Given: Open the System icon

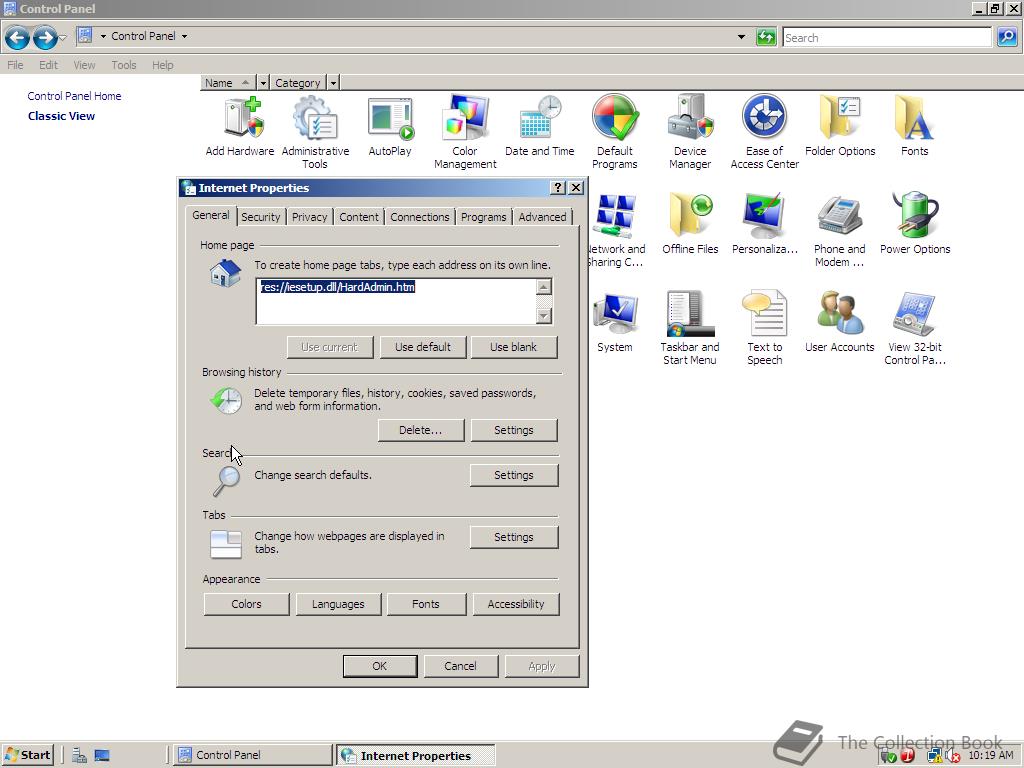Looking at the screenshot, I should tap(615, 323).
